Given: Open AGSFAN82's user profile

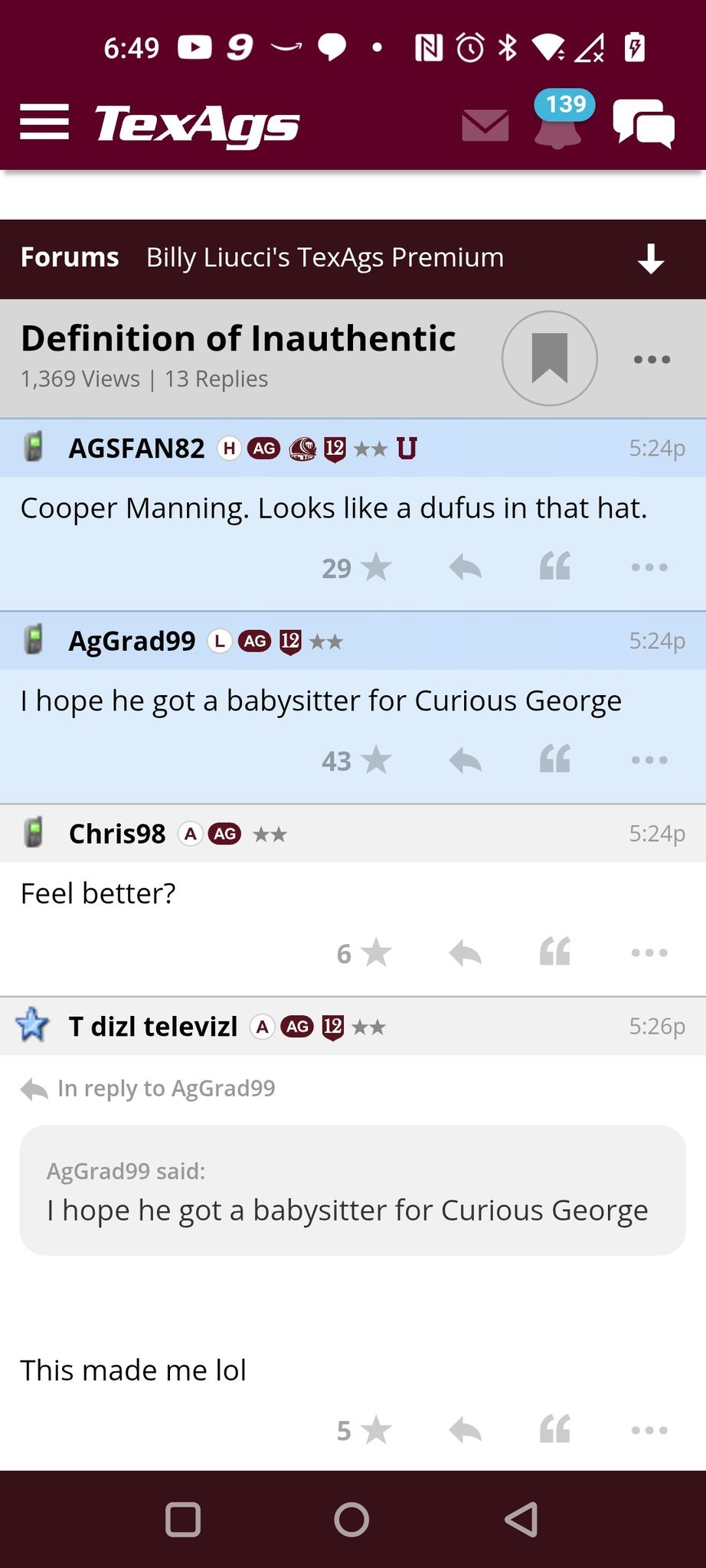Looking at the screenshot, I should 136,449.
